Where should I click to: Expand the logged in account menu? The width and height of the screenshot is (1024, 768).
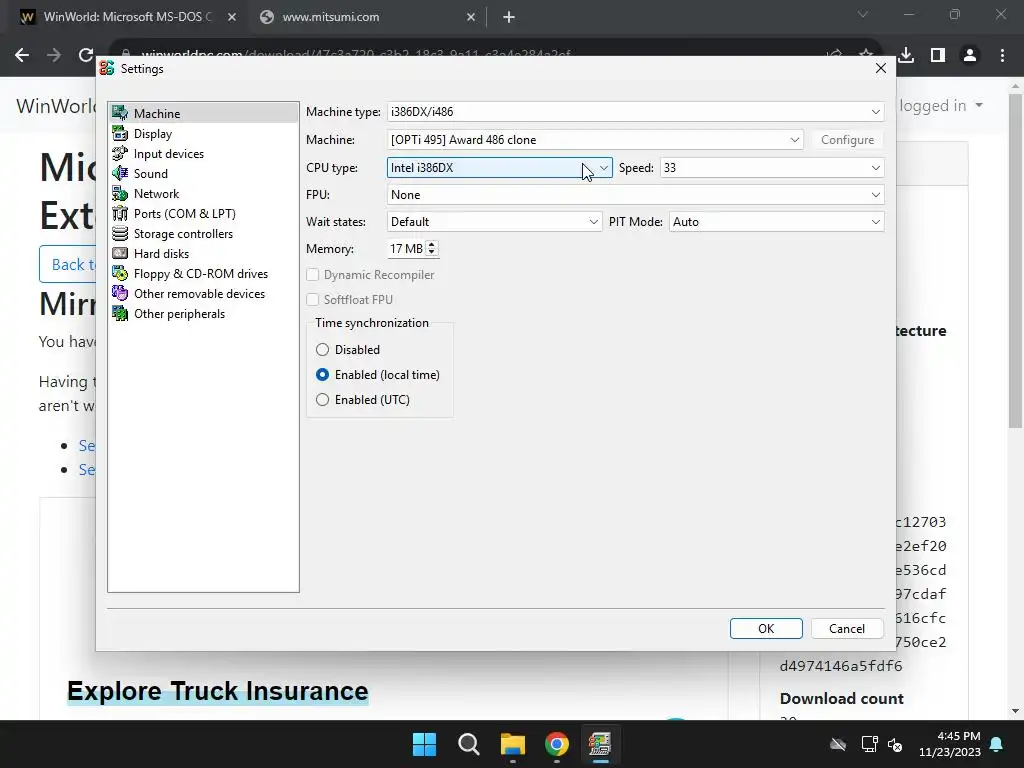[x=940, y=106]
